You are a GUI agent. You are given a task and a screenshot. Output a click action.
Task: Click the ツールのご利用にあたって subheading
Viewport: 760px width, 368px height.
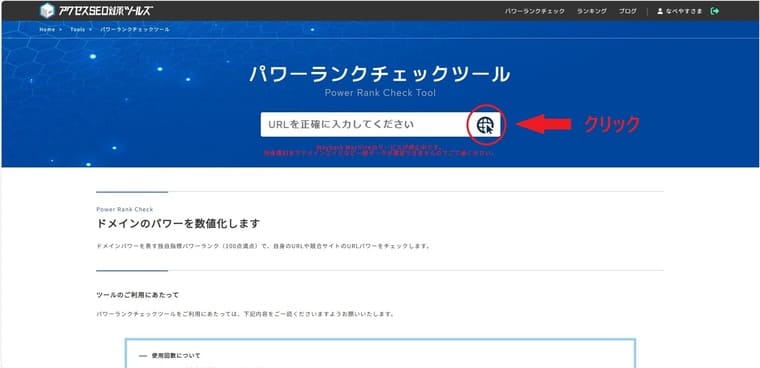pos(138,295)
